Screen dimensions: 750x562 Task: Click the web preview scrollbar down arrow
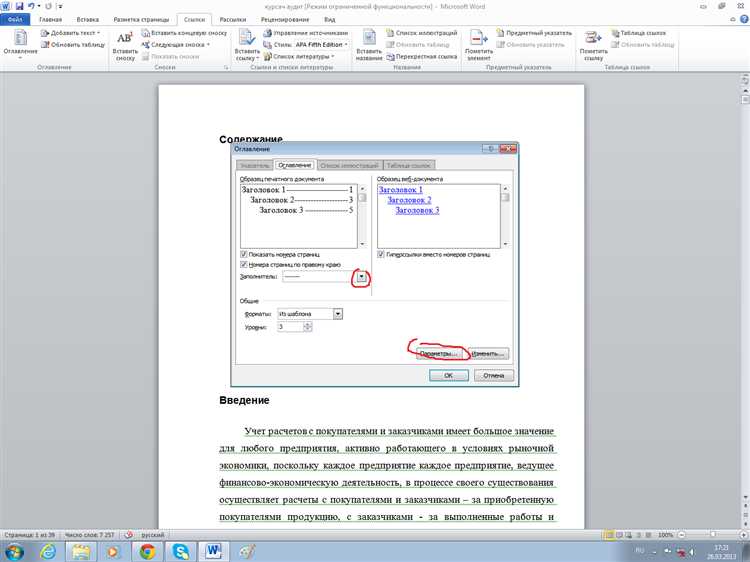[x=505, y=244]
